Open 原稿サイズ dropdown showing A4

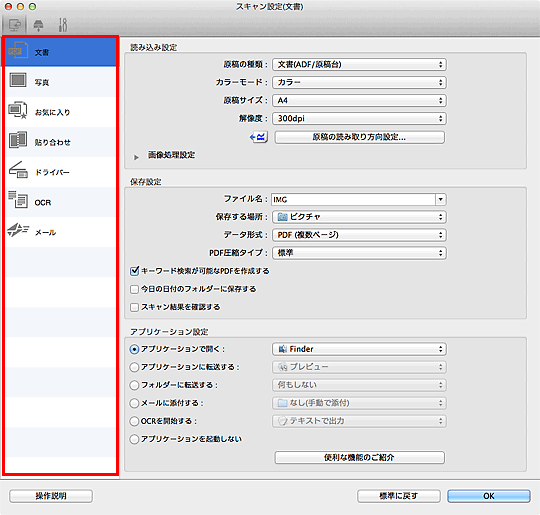359,100
